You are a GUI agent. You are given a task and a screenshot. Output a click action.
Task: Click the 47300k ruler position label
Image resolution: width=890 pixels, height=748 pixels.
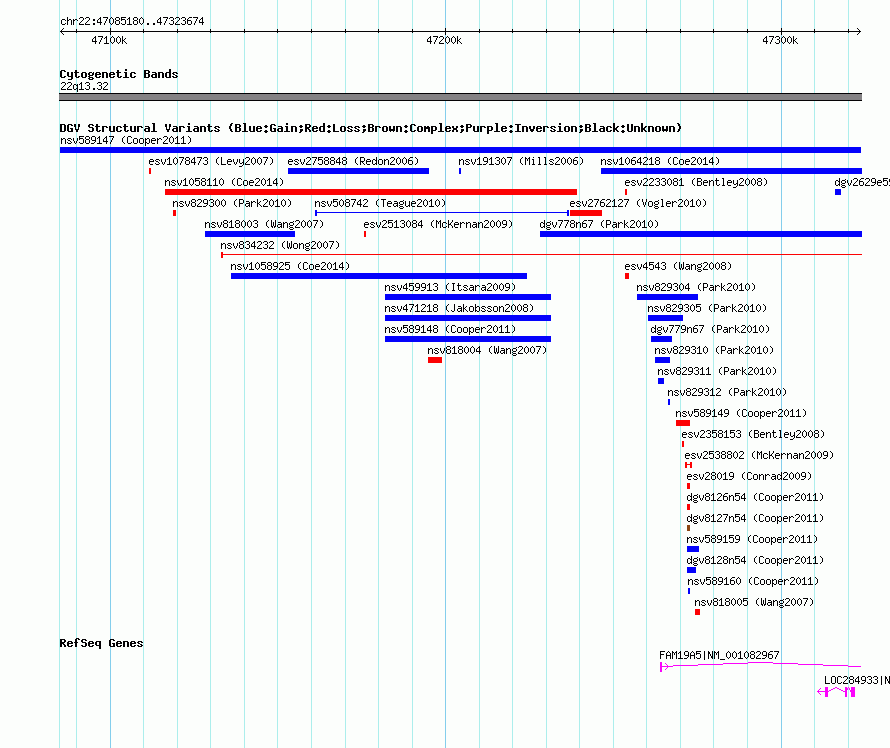coord(780,40)
